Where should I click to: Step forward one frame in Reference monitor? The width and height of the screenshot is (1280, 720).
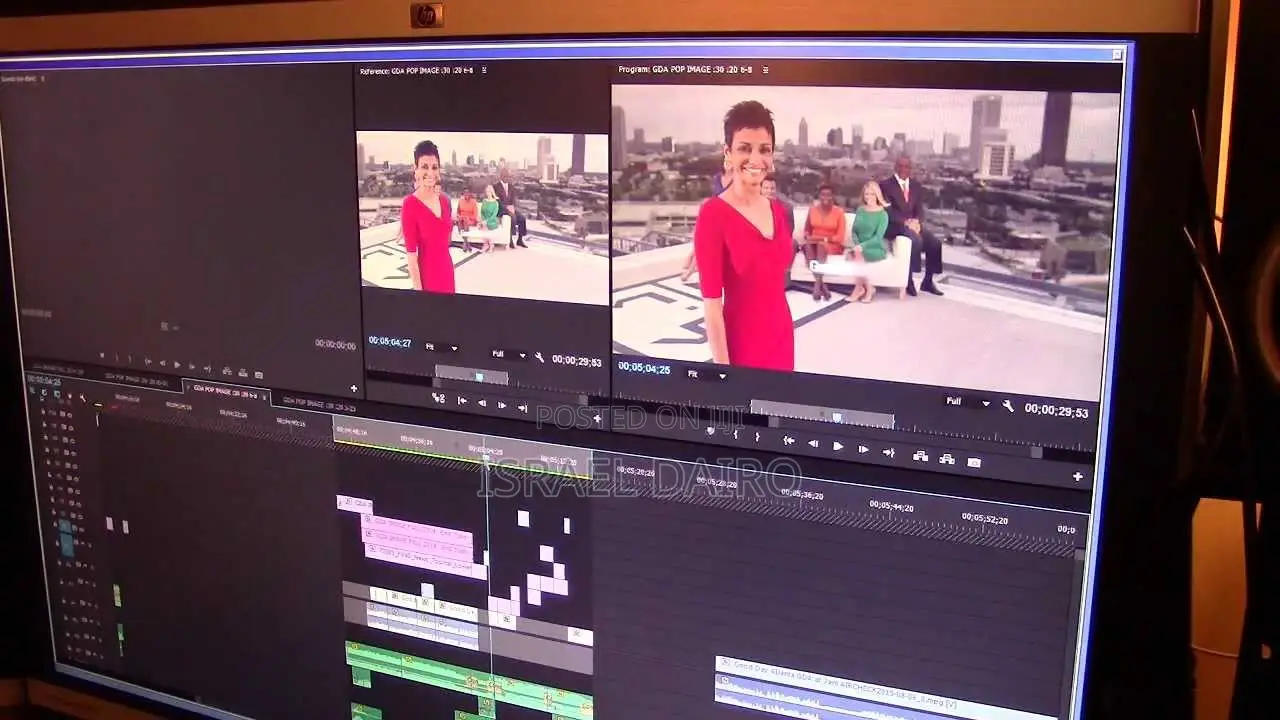[x=502, y=404]
